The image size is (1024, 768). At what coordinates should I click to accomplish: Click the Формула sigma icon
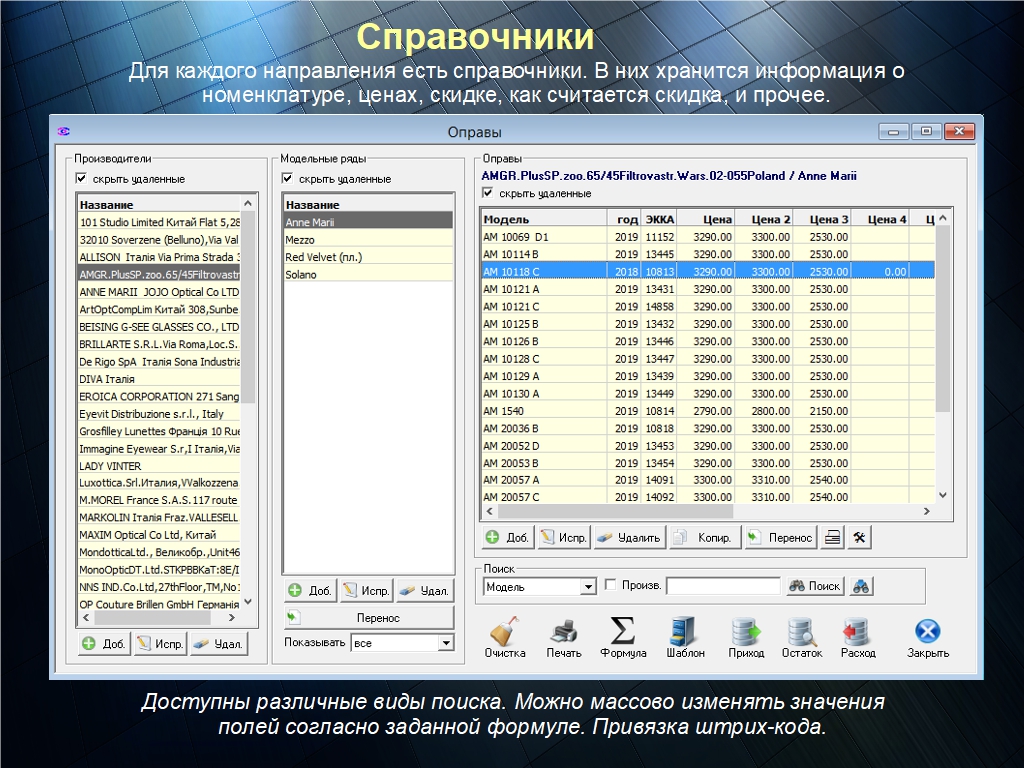pyautogui.click(x=622, y=632)
